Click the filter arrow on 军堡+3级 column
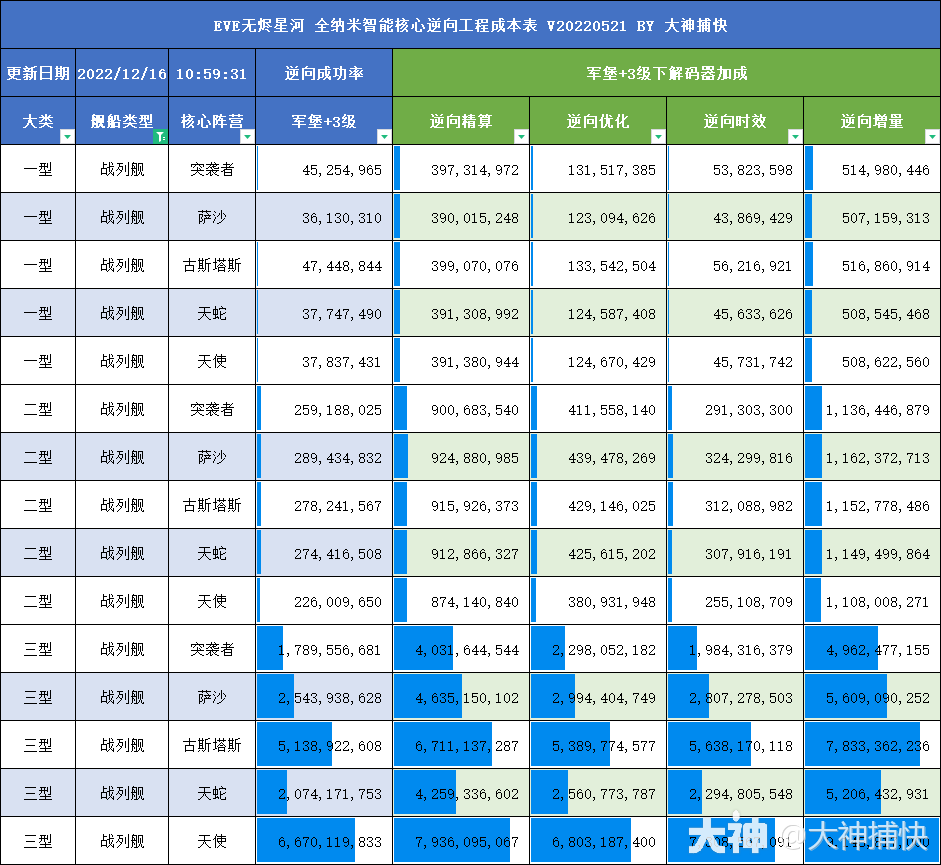 [384, 137]
